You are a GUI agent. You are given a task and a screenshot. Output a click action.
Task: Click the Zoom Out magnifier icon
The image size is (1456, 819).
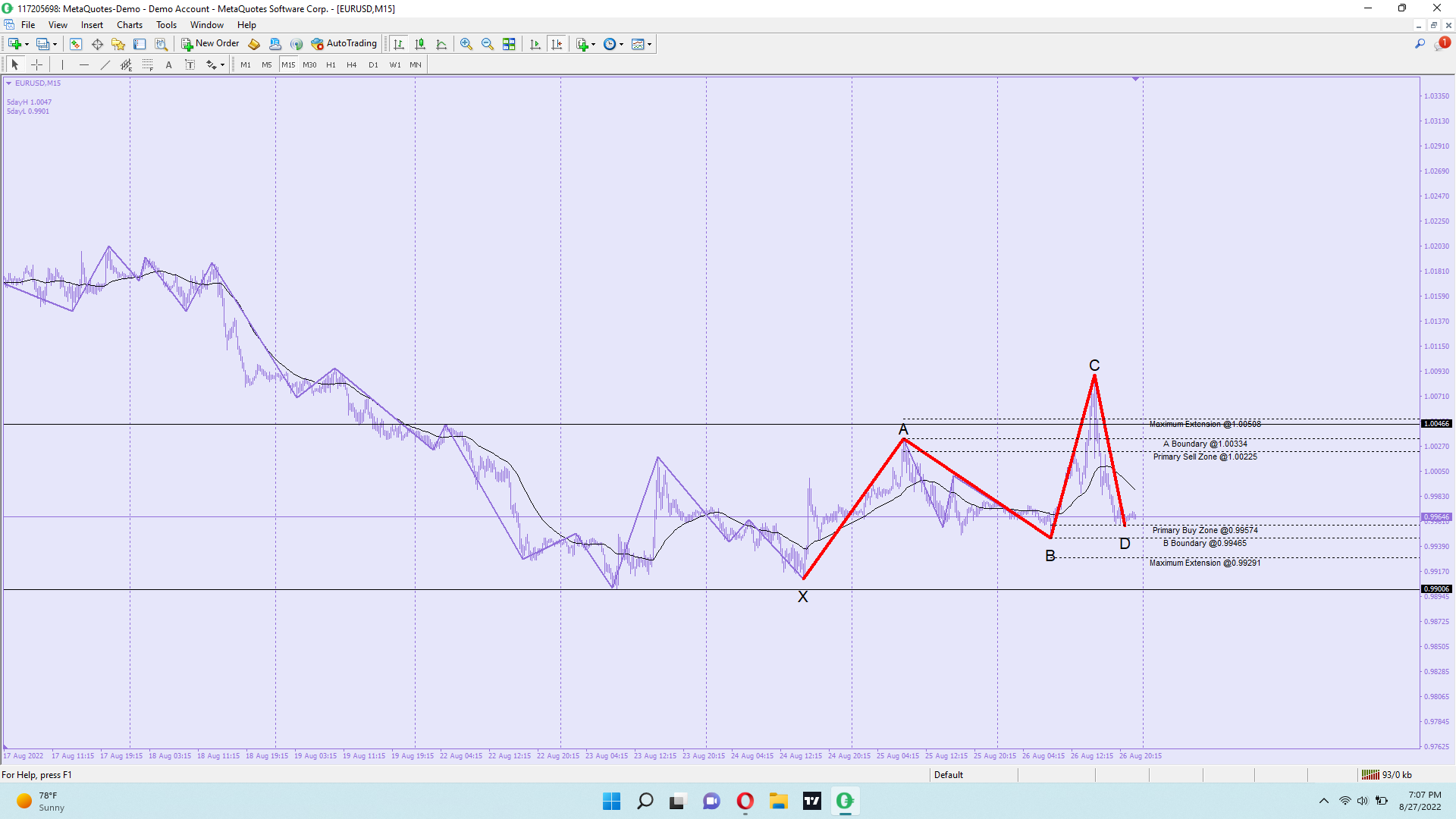488,44
